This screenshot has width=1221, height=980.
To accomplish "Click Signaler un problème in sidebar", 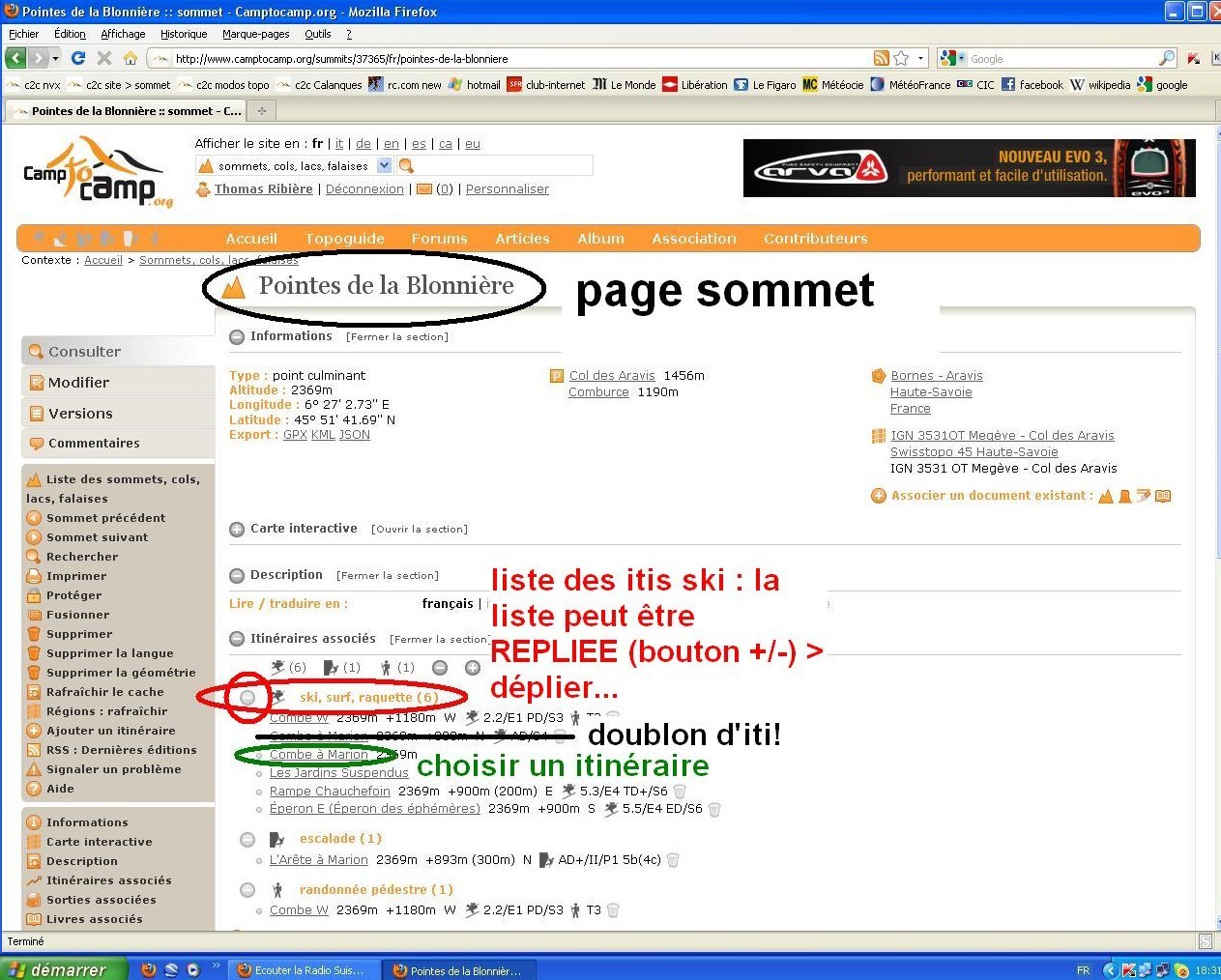I will tap(114, 769).
